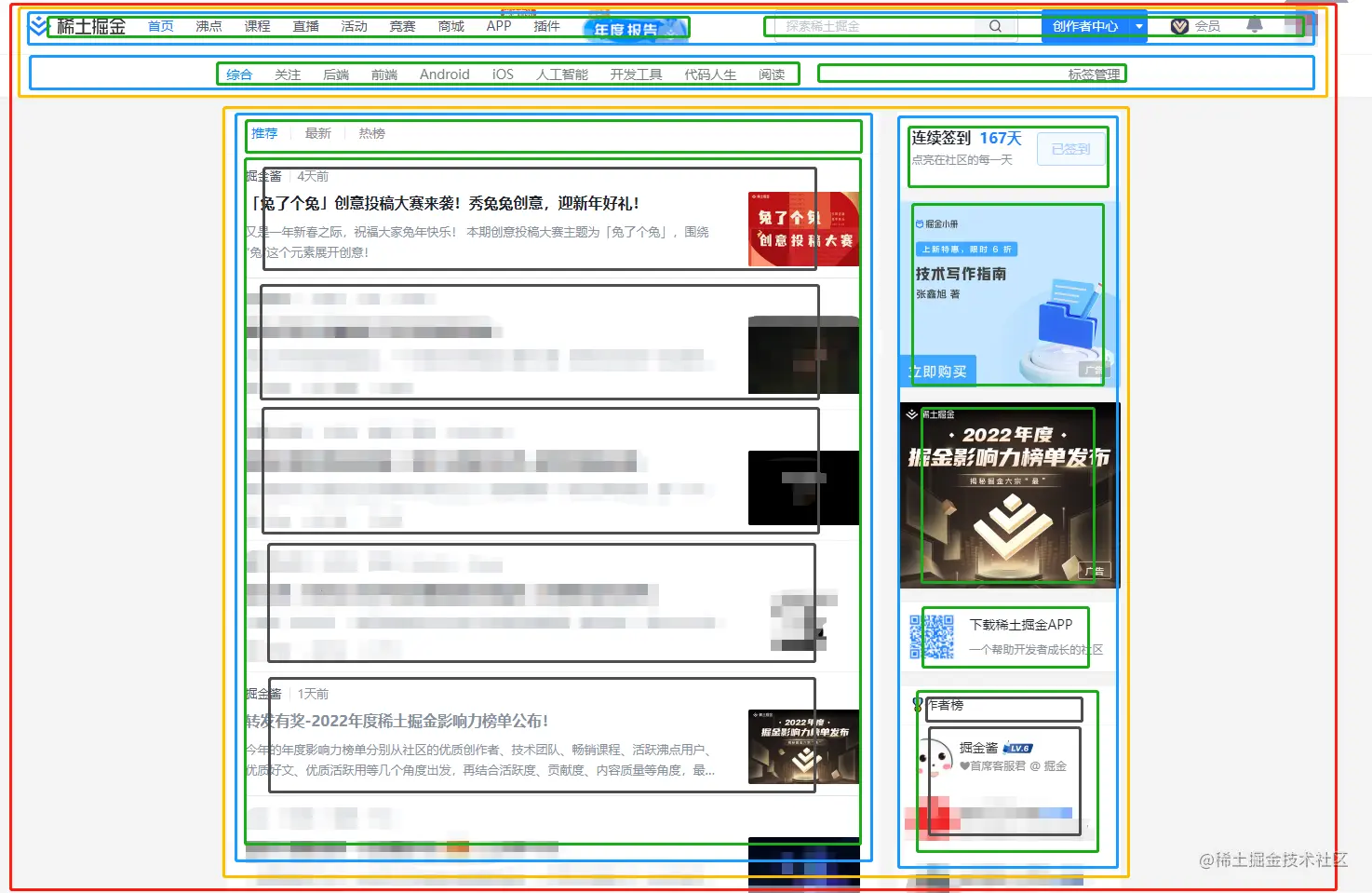Click the 立即购买 button on booklet ad
This screenshot has height=893, width=1372.
click(x=938, y=371)
